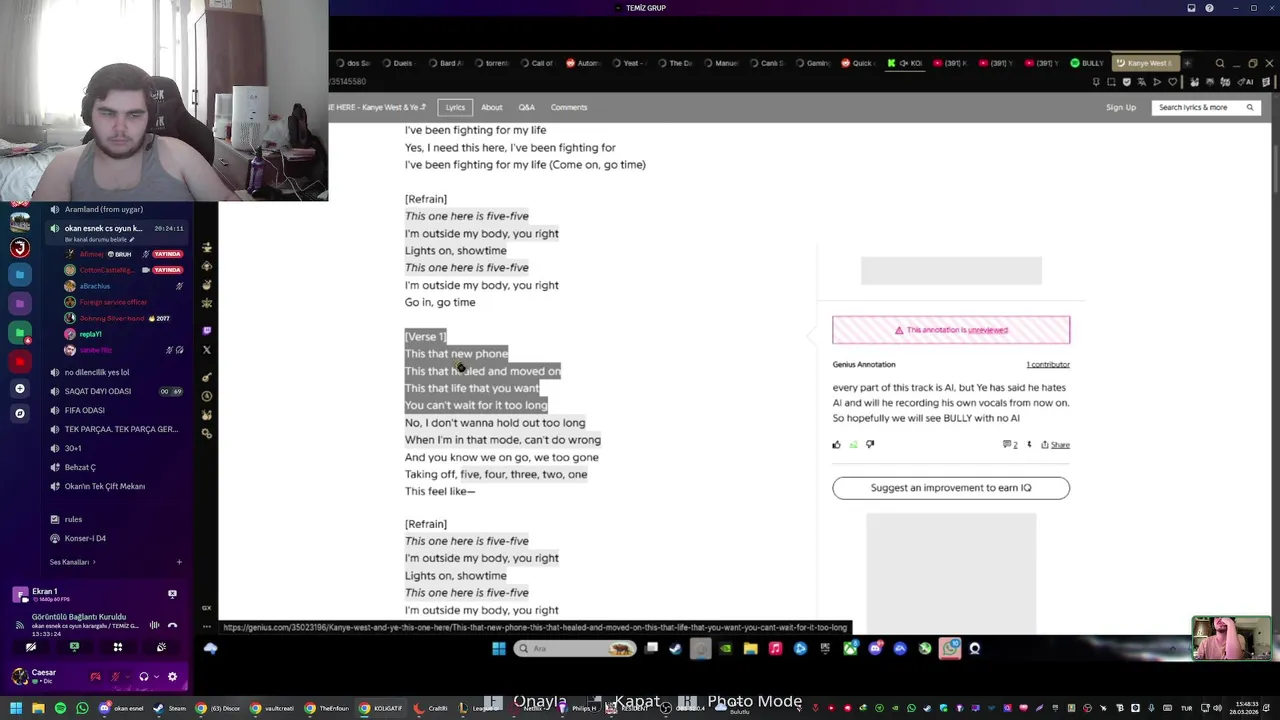Screen dimensions: 1280x720
Task: Go to the Comments tab
Action: [x=569, y=107]
